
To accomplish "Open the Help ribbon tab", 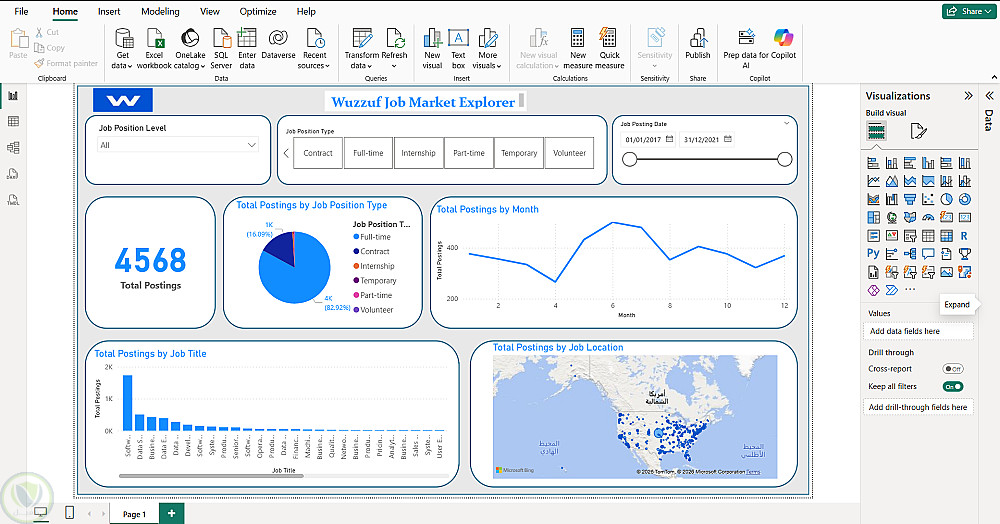I will [x=306, y=11].
